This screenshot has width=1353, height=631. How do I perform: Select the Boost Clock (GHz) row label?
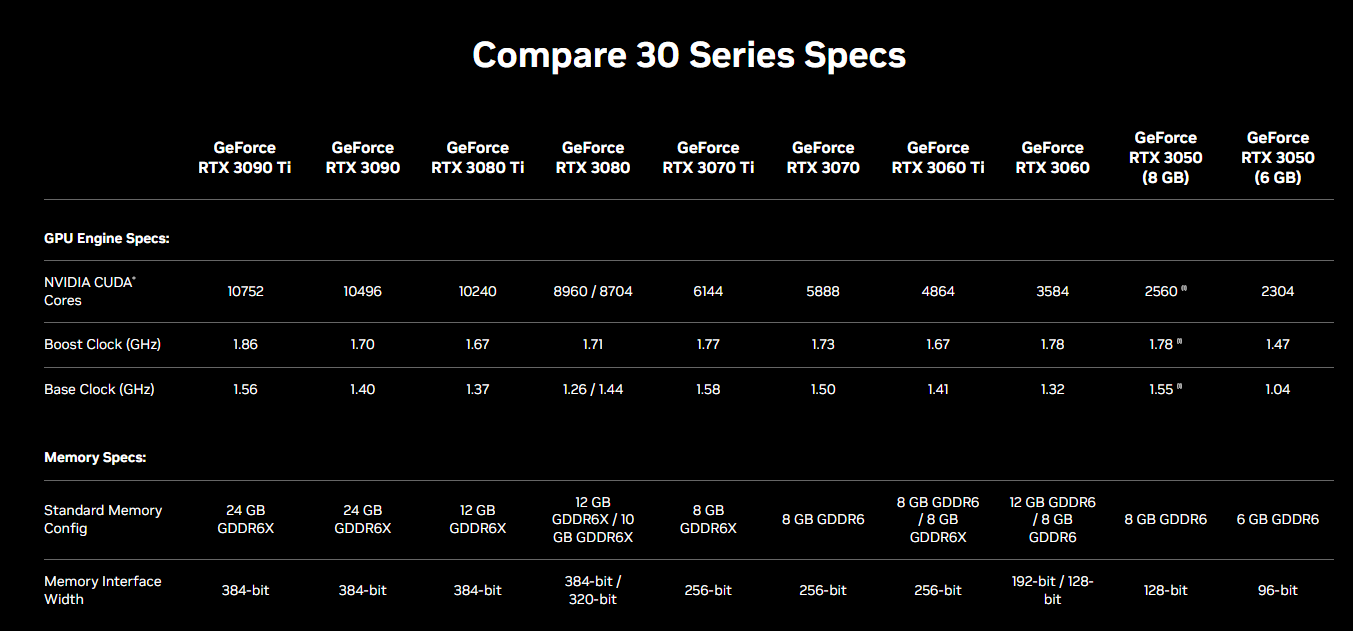pyautogui.click(x=102, y=344)
